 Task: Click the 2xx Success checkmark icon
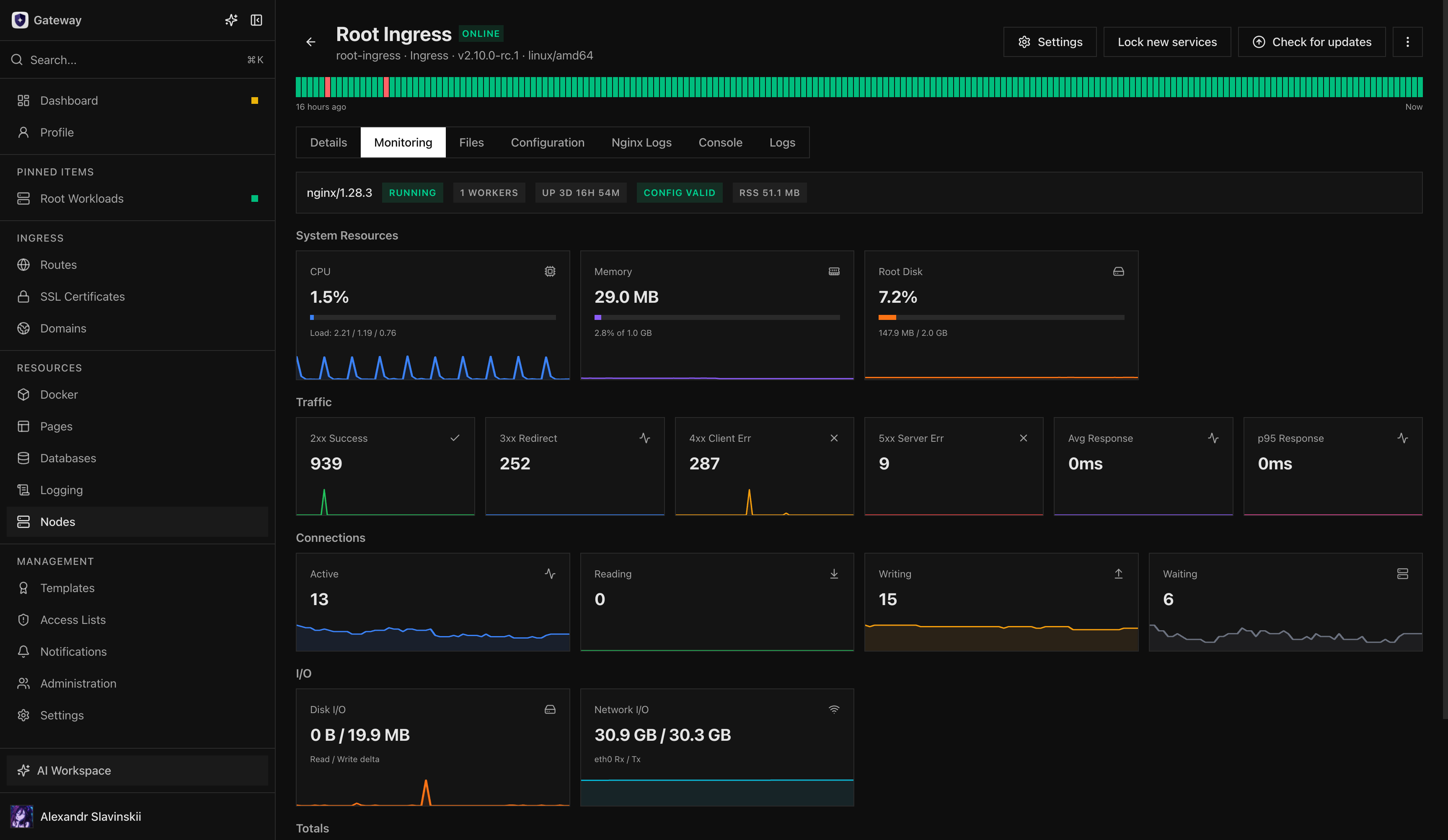tap(455, 438)
